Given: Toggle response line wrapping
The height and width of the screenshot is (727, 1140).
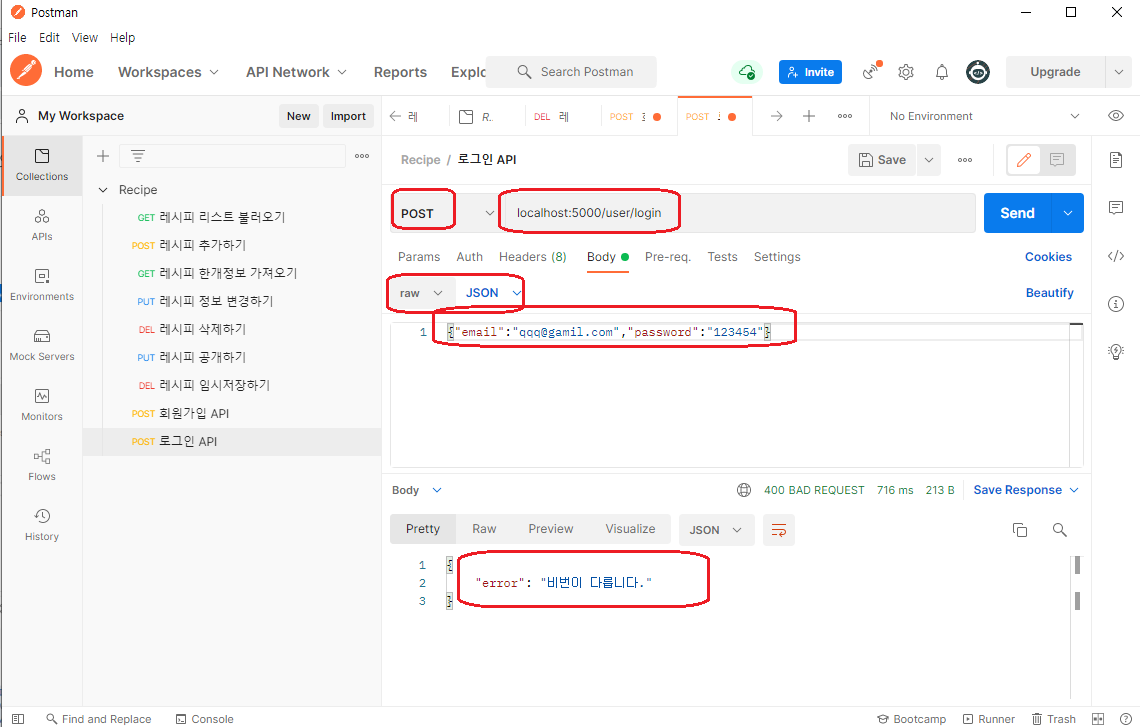Looking at the screenshot, I should 779,530.
